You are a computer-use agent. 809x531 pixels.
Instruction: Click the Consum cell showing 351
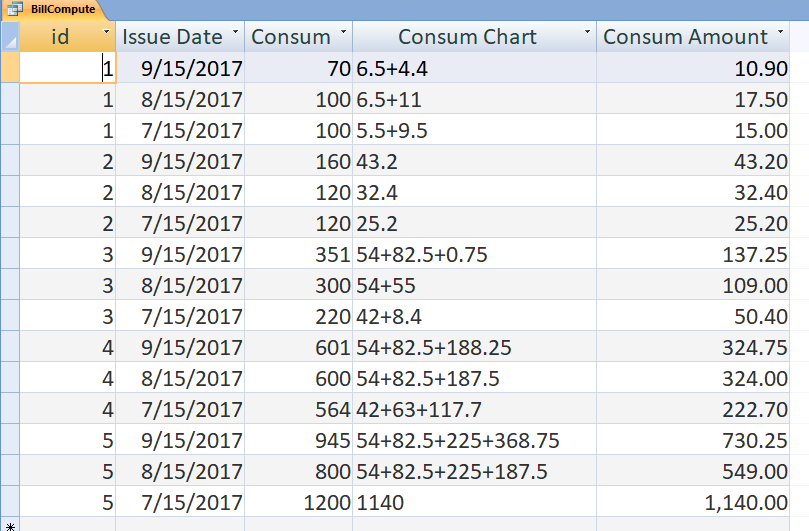[x=299, y=253]
